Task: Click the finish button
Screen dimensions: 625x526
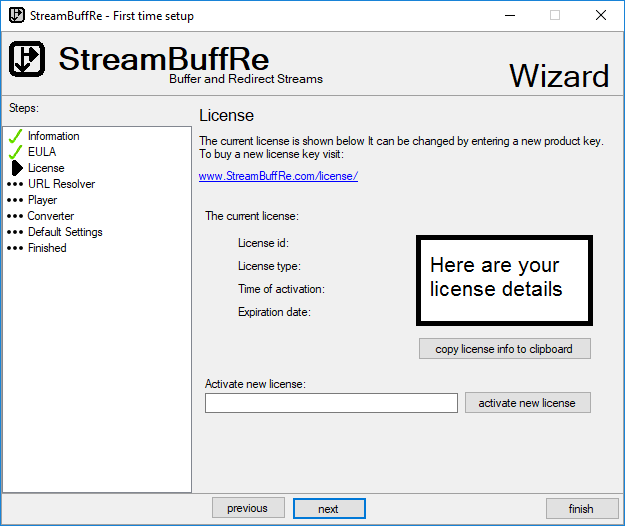Action: [x=581, y=509]
